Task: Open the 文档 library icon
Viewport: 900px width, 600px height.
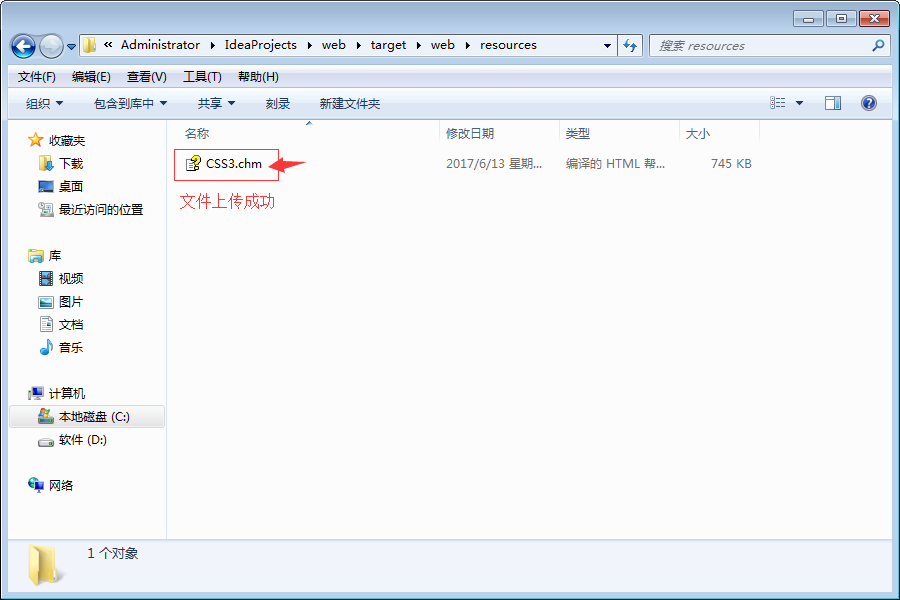Action: [46, 324]
